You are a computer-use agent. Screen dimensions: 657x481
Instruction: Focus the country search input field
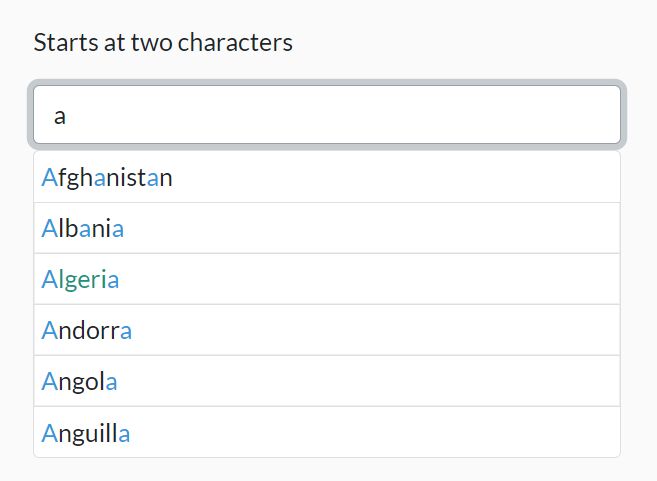pyautogui.click(x=327, y=116)
